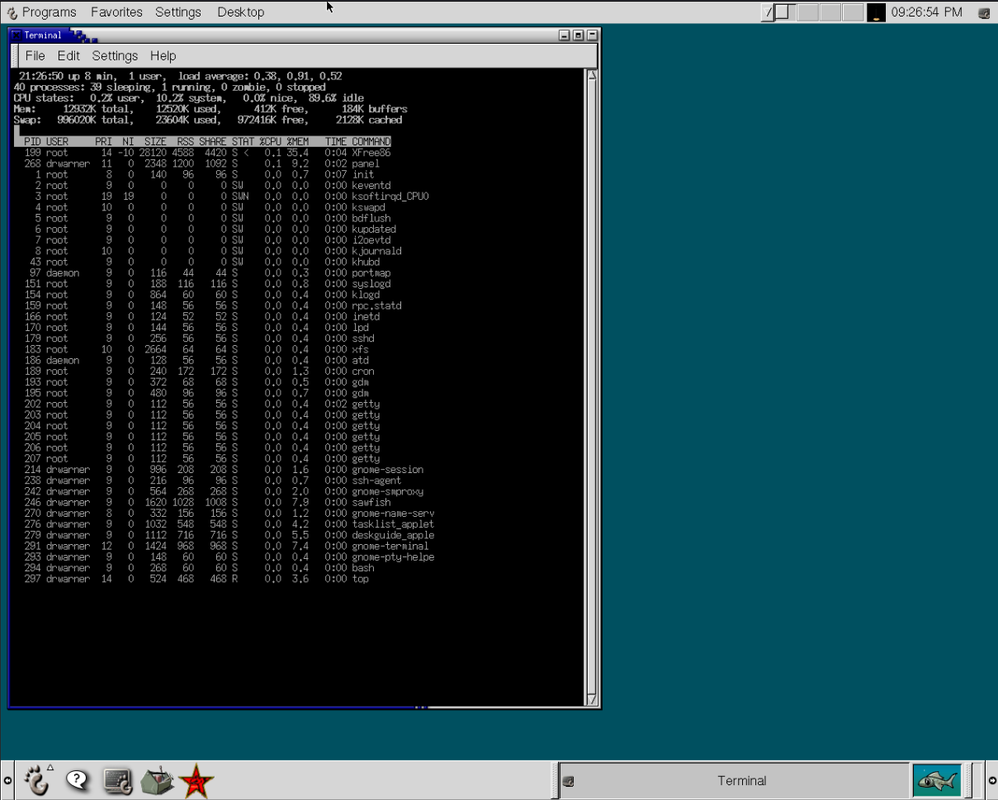Viewport: 998px width, 800px height.
Task: Click the %CPU column header
Action: [270, 141]
